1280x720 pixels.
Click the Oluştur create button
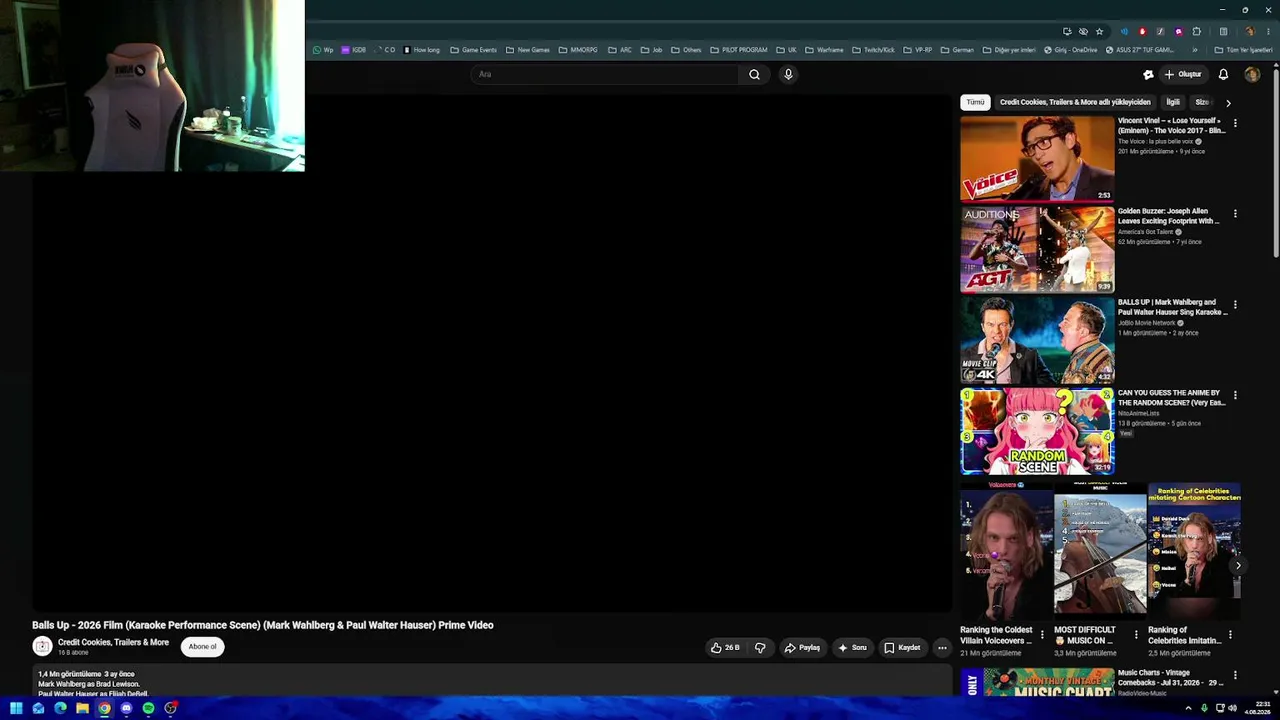pyautogui.click(x=1182, y=74)
